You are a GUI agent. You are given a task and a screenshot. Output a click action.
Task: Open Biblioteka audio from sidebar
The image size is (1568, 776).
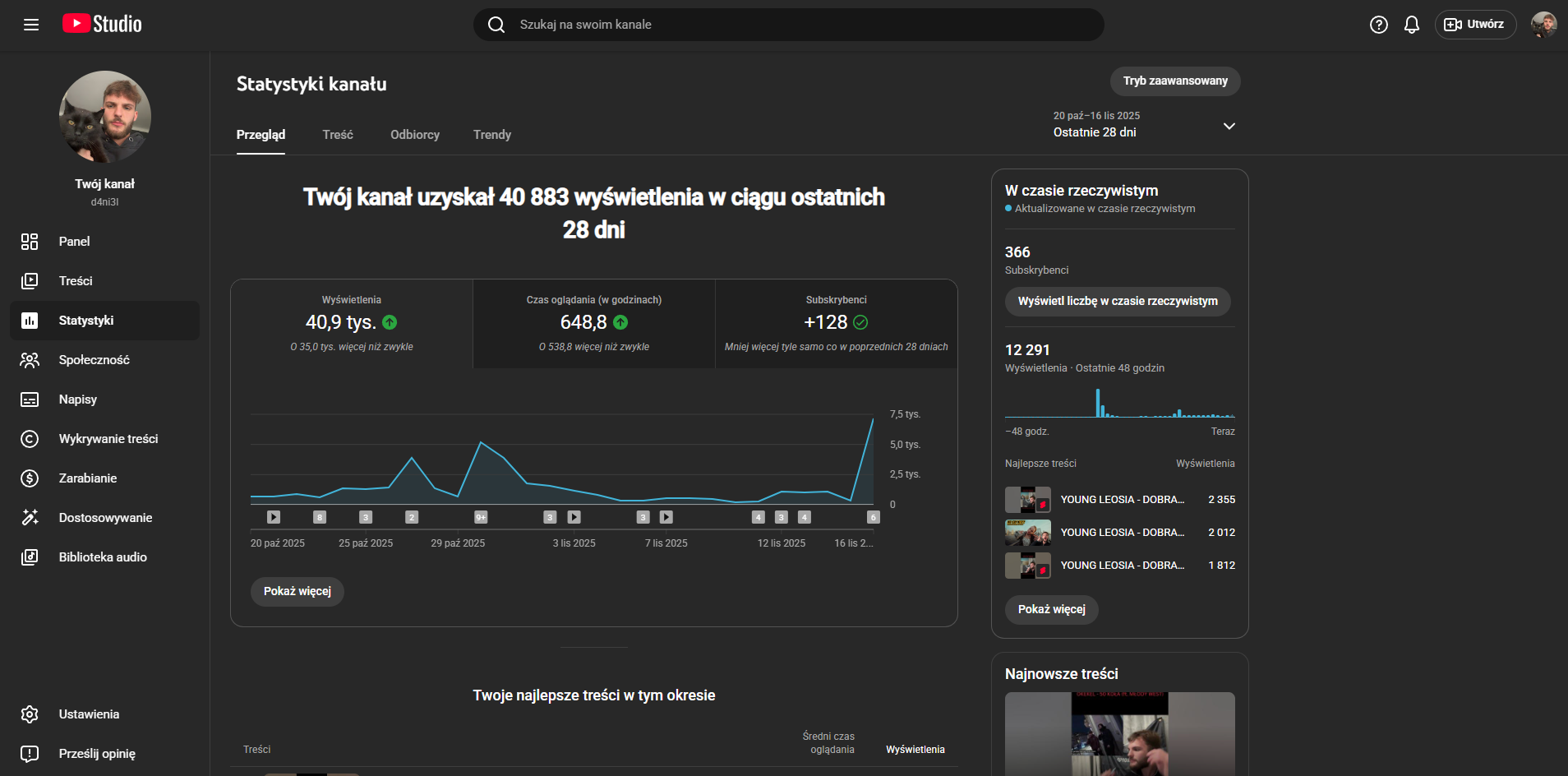point(103,557)
